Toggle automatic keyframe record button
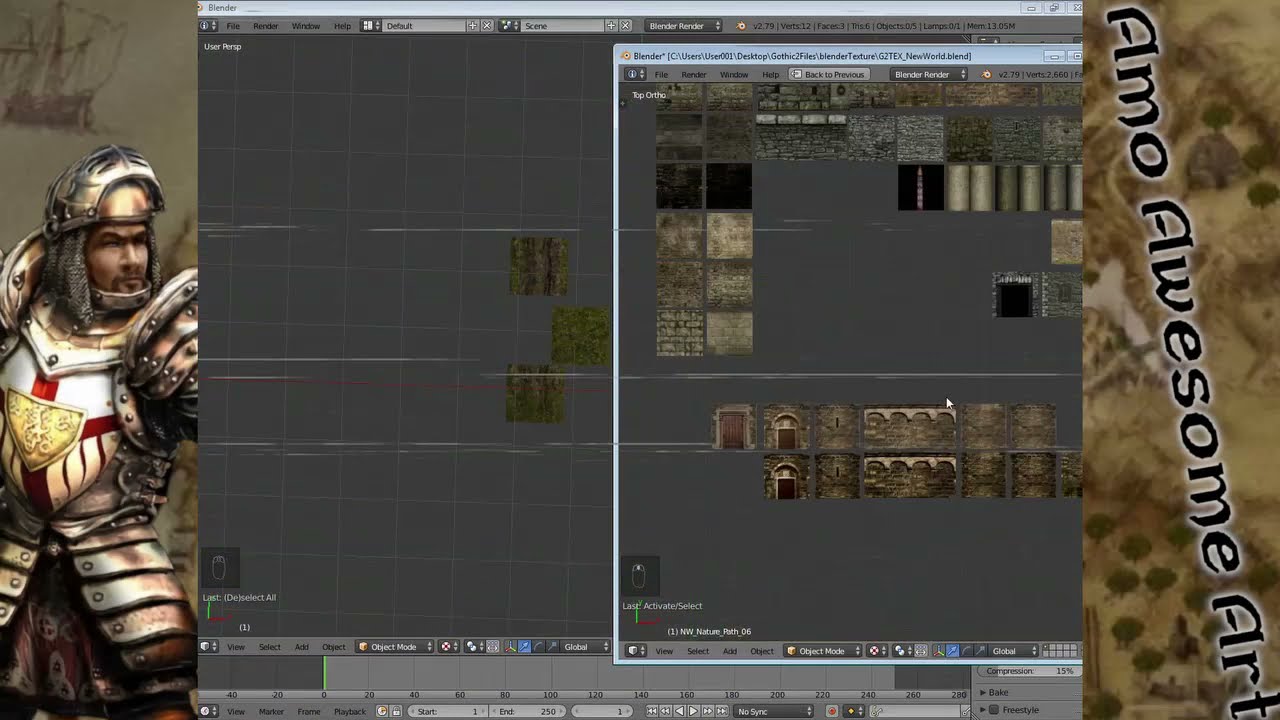 coord(832,712)
